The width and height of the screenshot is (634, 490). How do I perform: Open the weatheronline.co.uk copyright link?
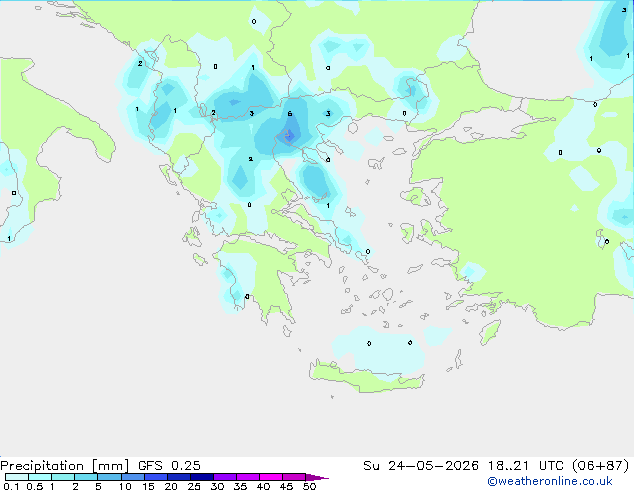pos(550,481)
